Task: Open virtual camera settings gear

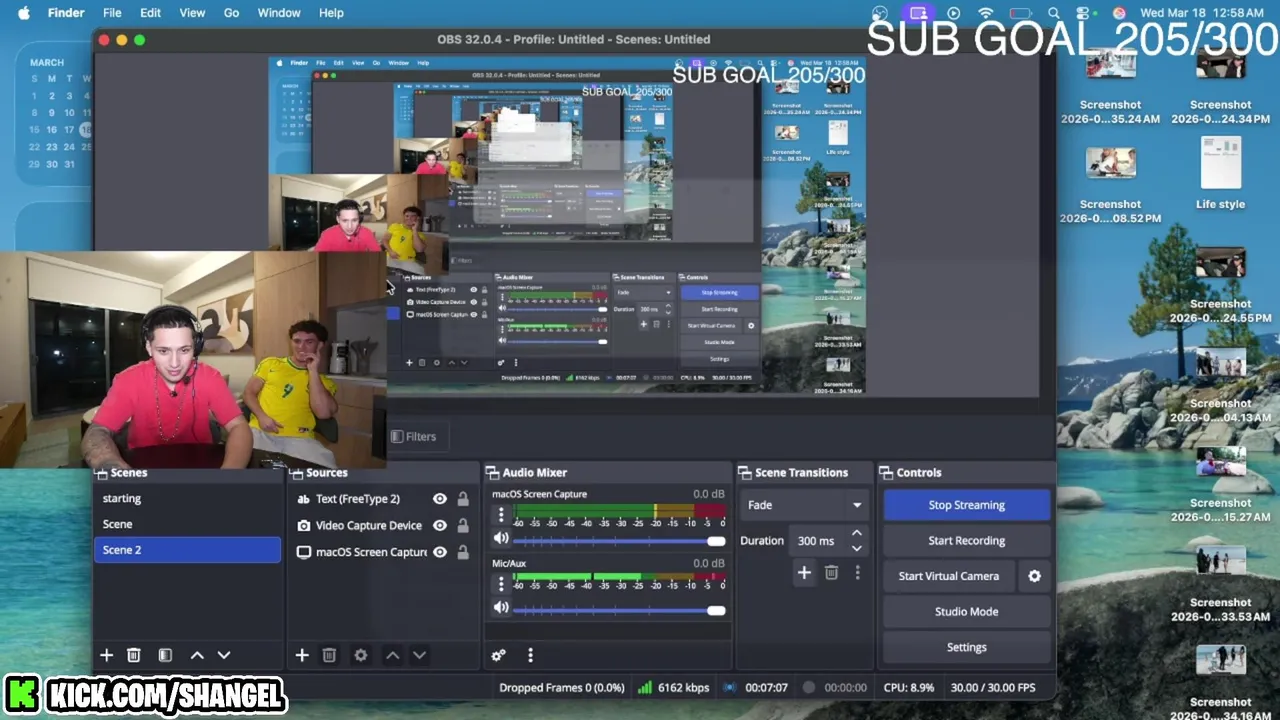Action: point(1034,576)
